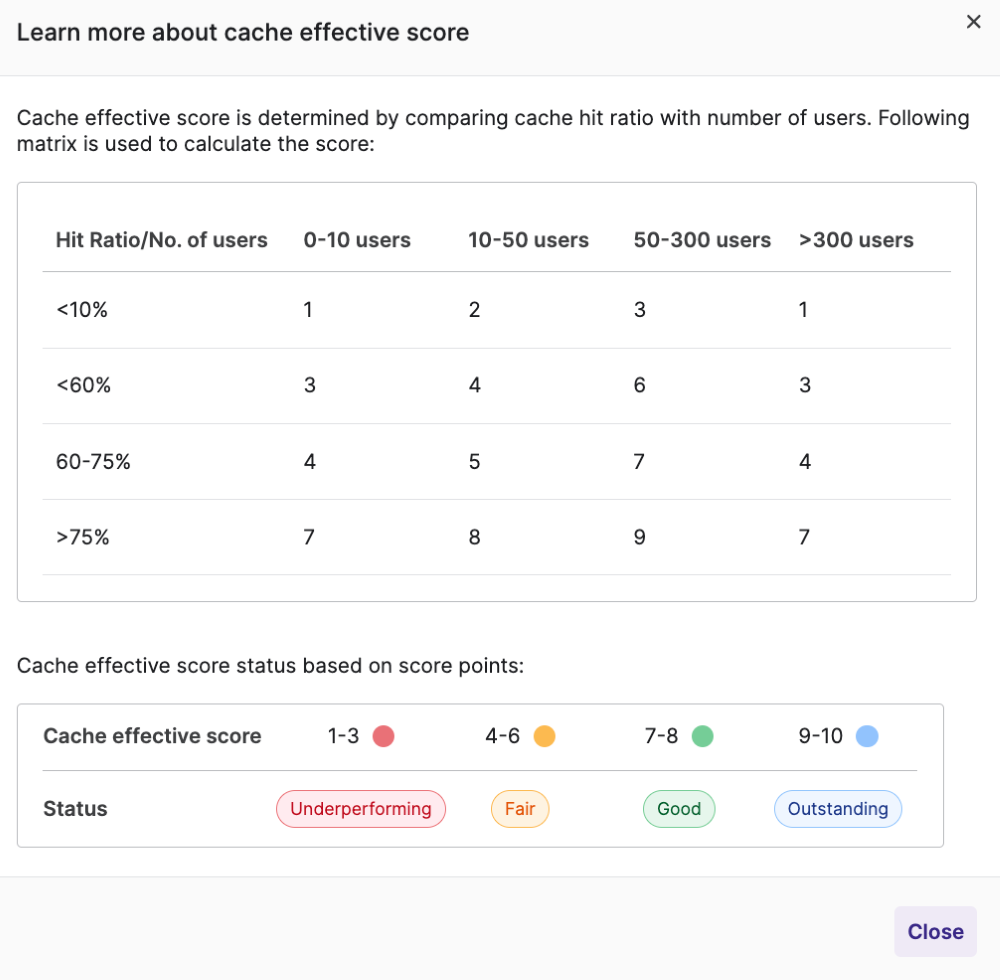Viewport: 1000px width, 980px height.
Task: Click the >300 users column header
Action: 856,240
